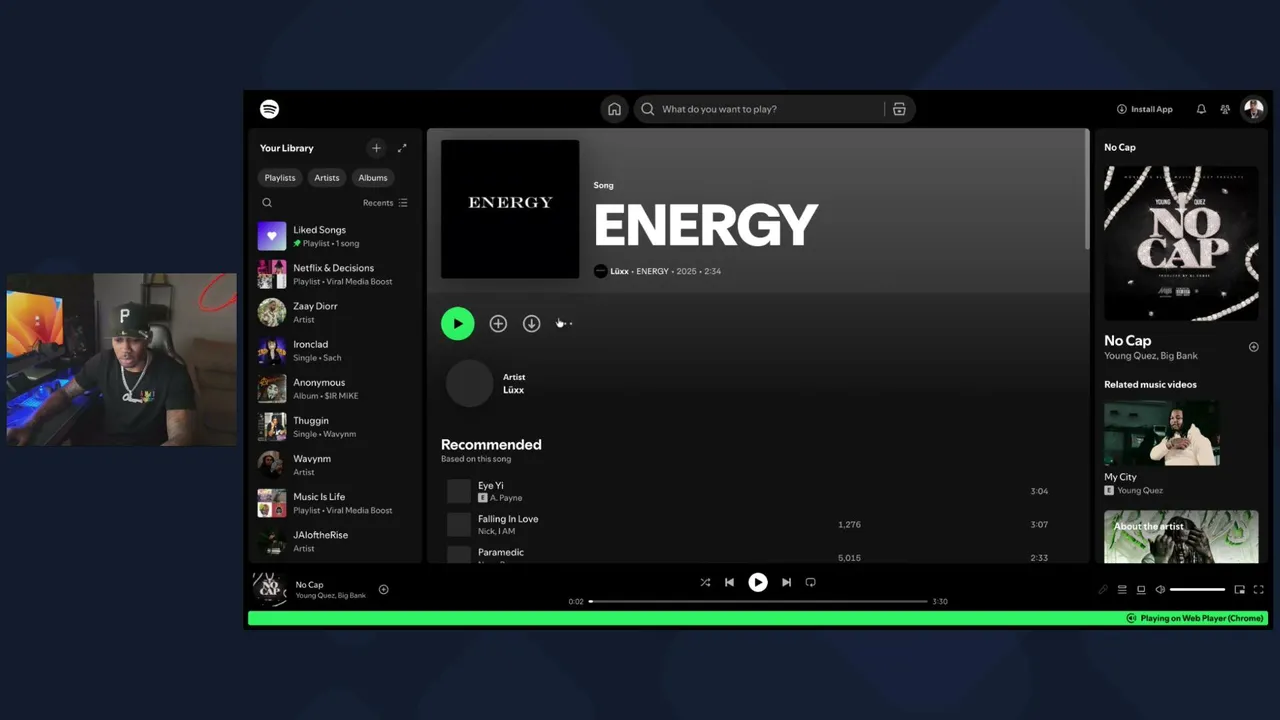
Task: Click Install App button
Action: [1145, 109]
